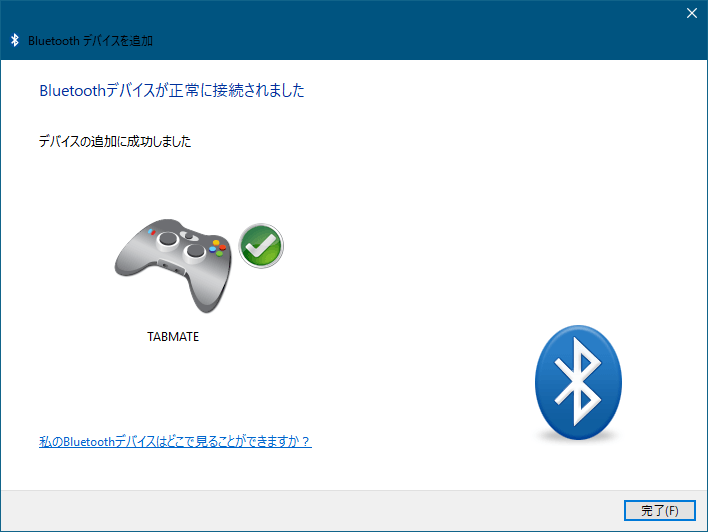Click the text デバイスの追加に成功しました
The height and width of the screenshot is (532, 708).
(115, 141)
